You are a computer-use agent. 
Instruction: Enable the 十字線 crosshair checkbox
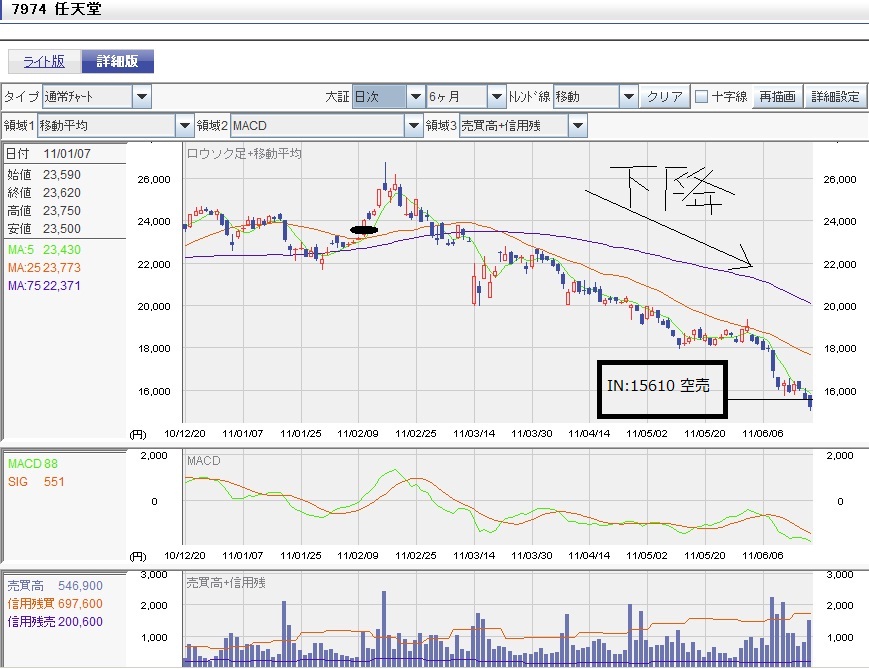[x=701, y=97]
